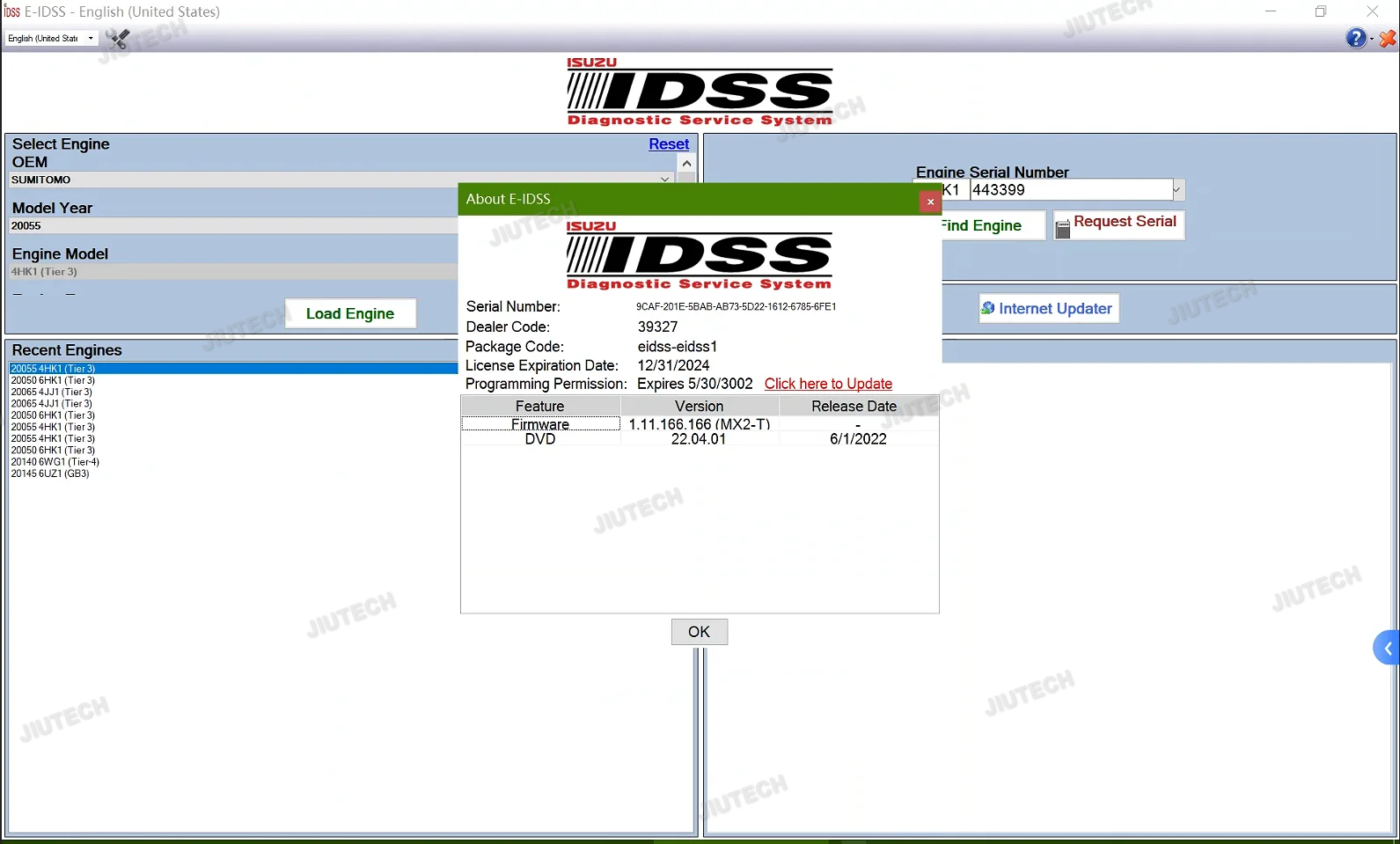Select recent engine 20055 4HK1 highlighted row
Image resolution: width=1400 pixels, height=844 pixels.
click(233, 369)
